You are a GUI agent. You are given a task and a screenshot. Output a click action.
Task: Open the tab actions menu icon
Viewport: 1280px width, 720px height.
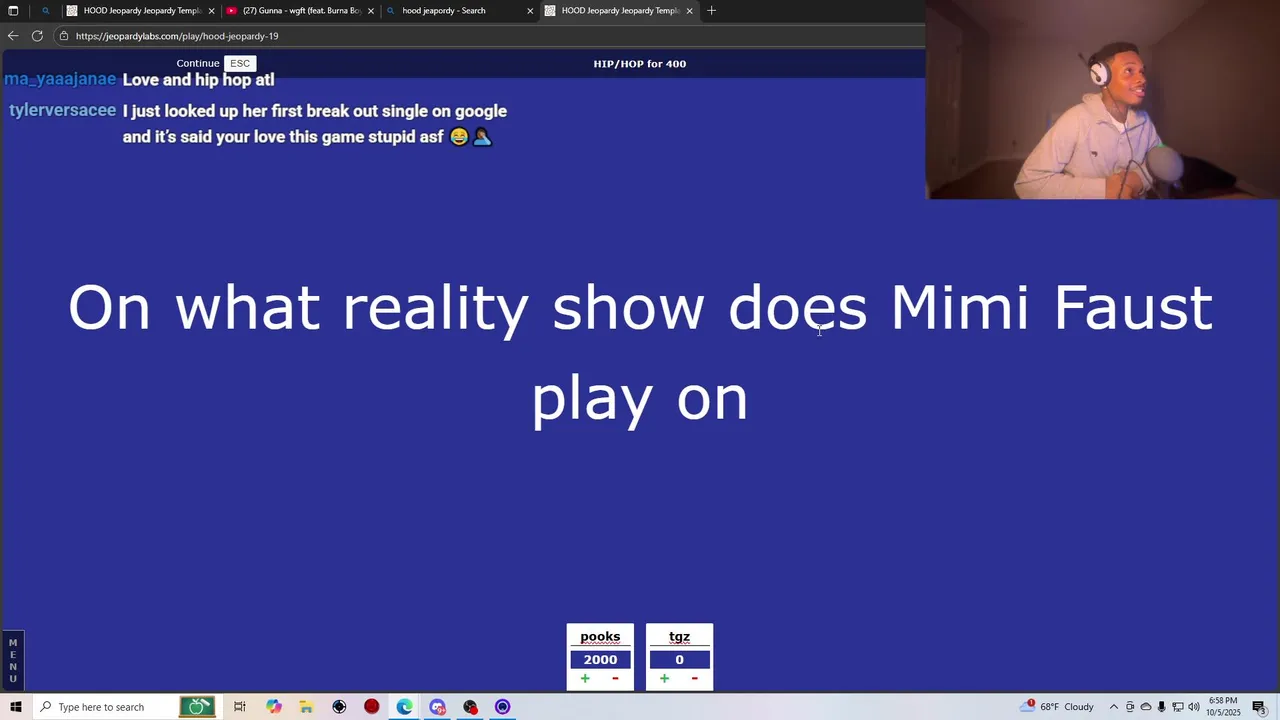pos(13,11)
